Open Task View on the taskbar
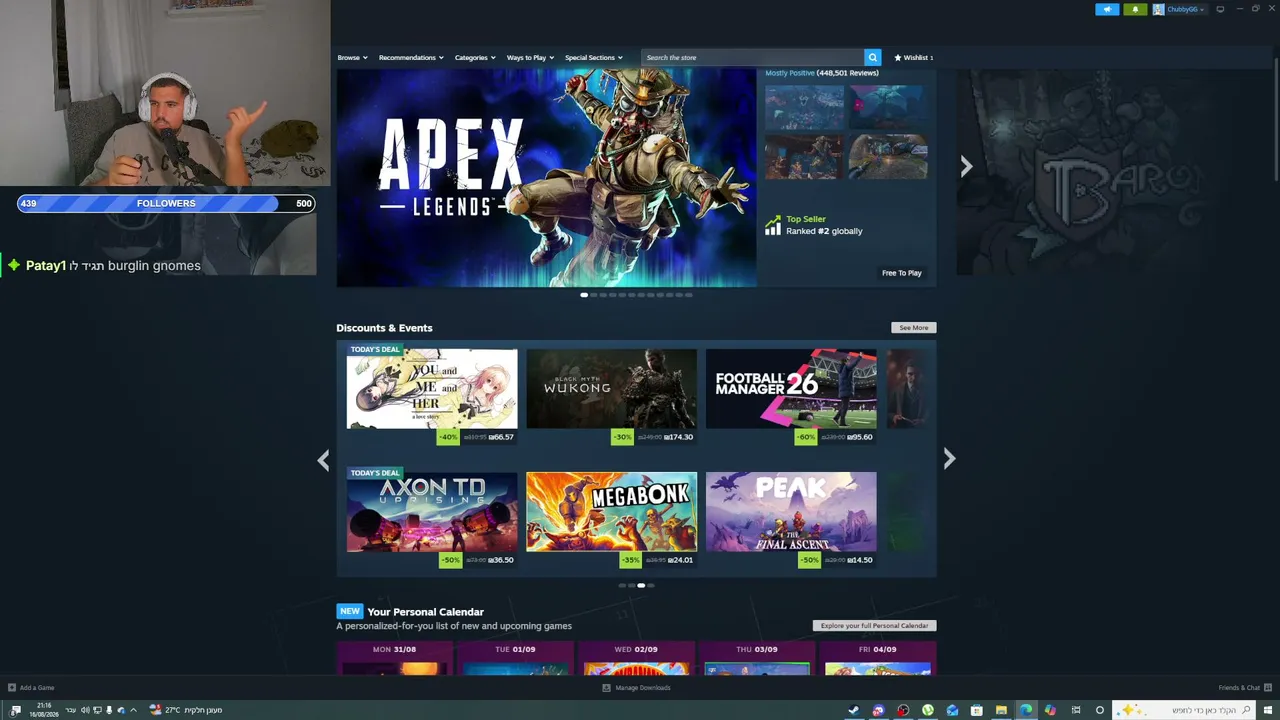The image size is (1280, 720). [1076, 710]
